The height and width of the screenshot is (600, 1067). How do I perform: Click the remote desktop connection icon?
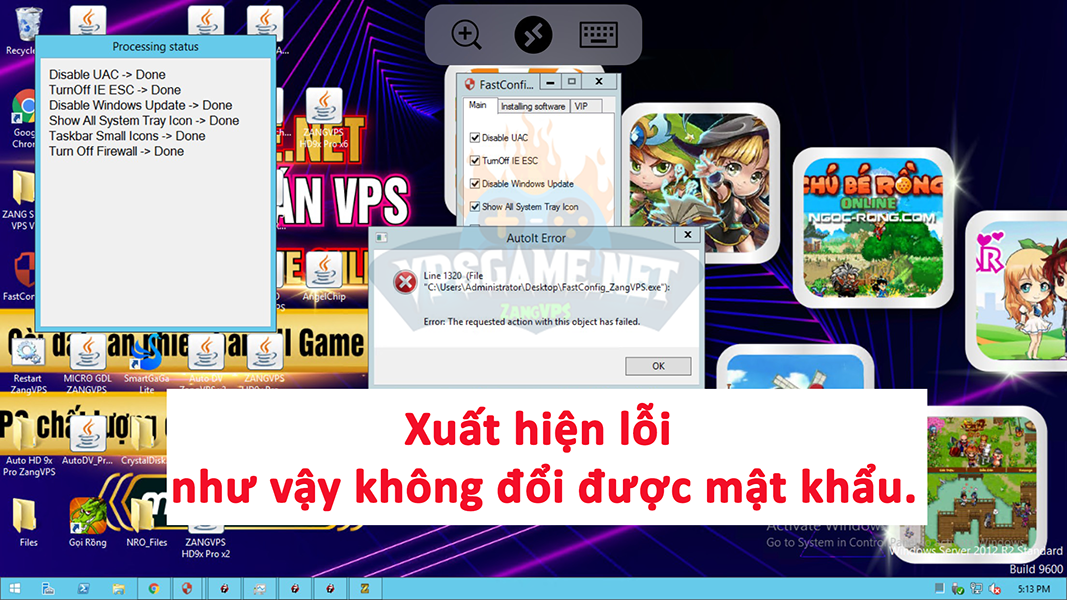[533, 35]
